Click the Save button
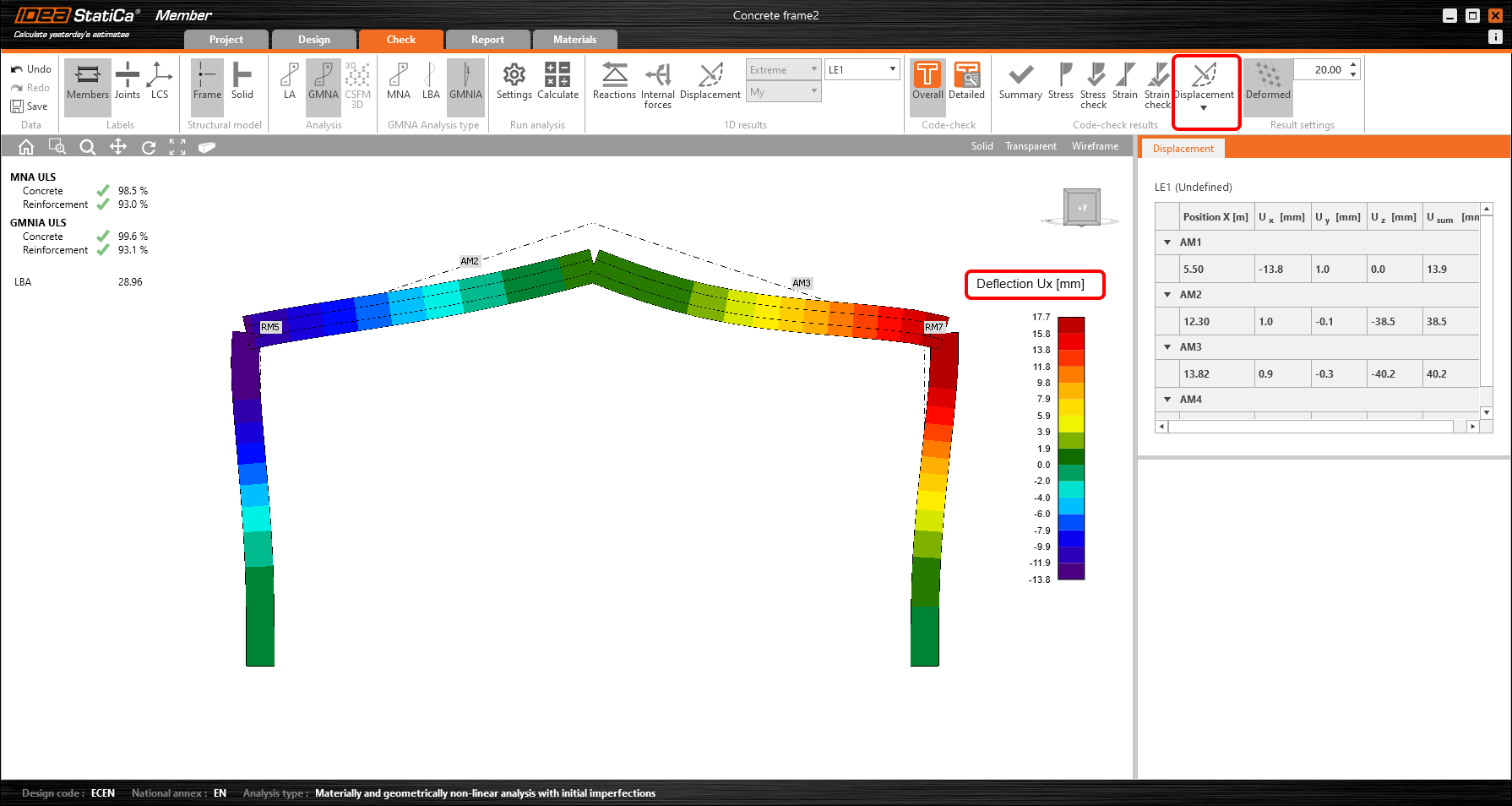1512x806 pixels. click(x=29, y=106)
